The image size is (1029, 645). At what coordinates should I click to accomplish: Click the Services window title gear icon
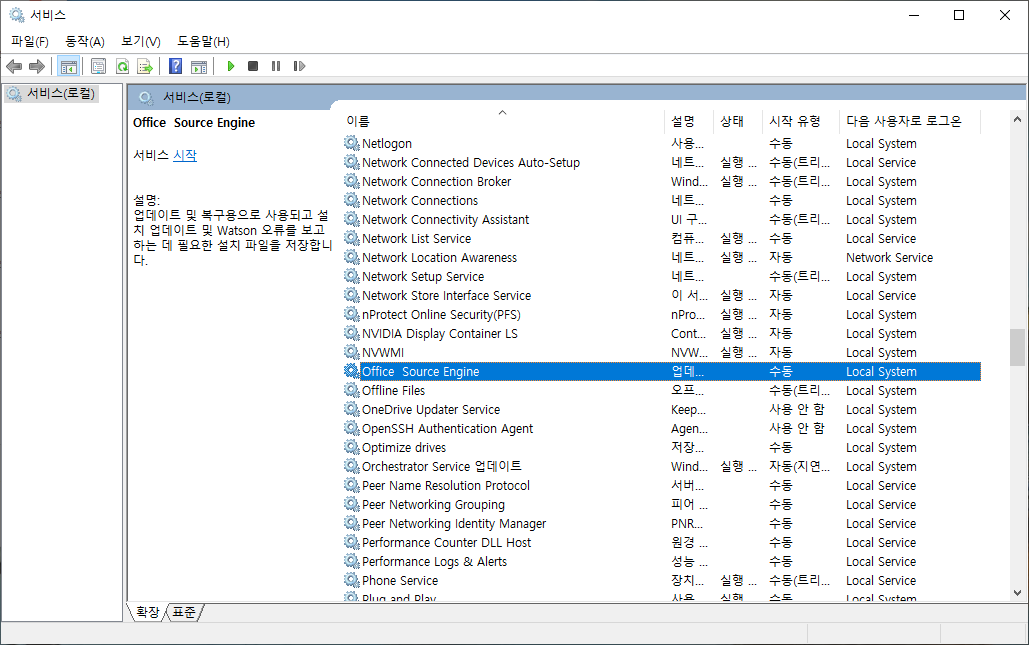(x=16, y=14)
